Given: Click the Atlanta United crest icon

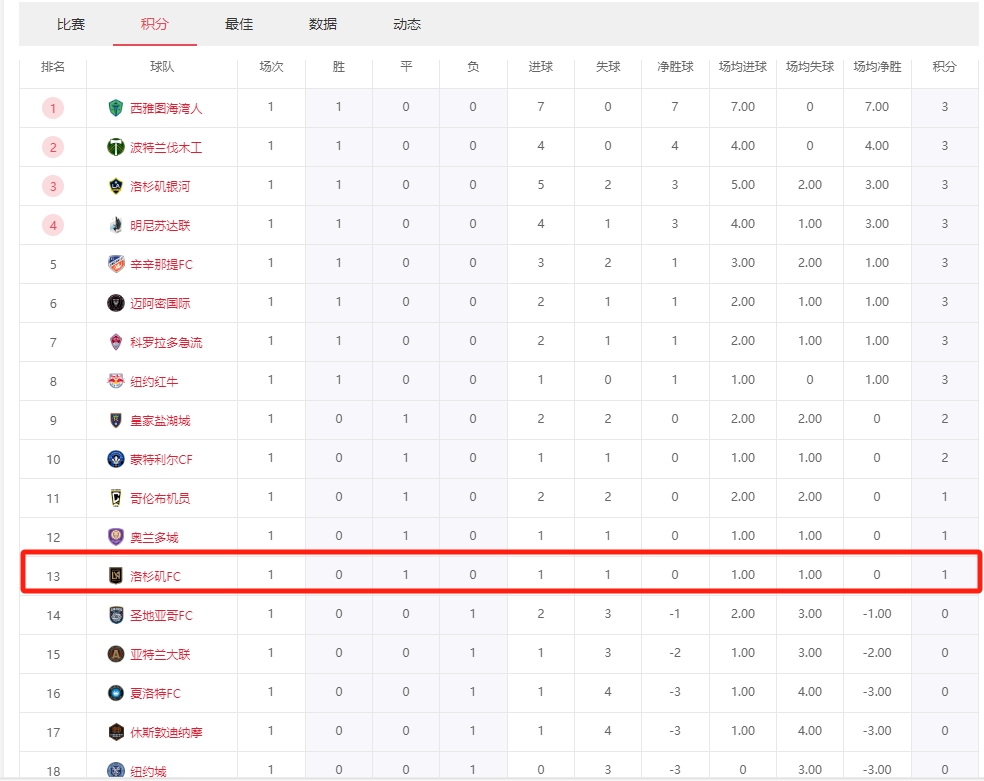Looking at the screenshot, I should coord(116,654).
